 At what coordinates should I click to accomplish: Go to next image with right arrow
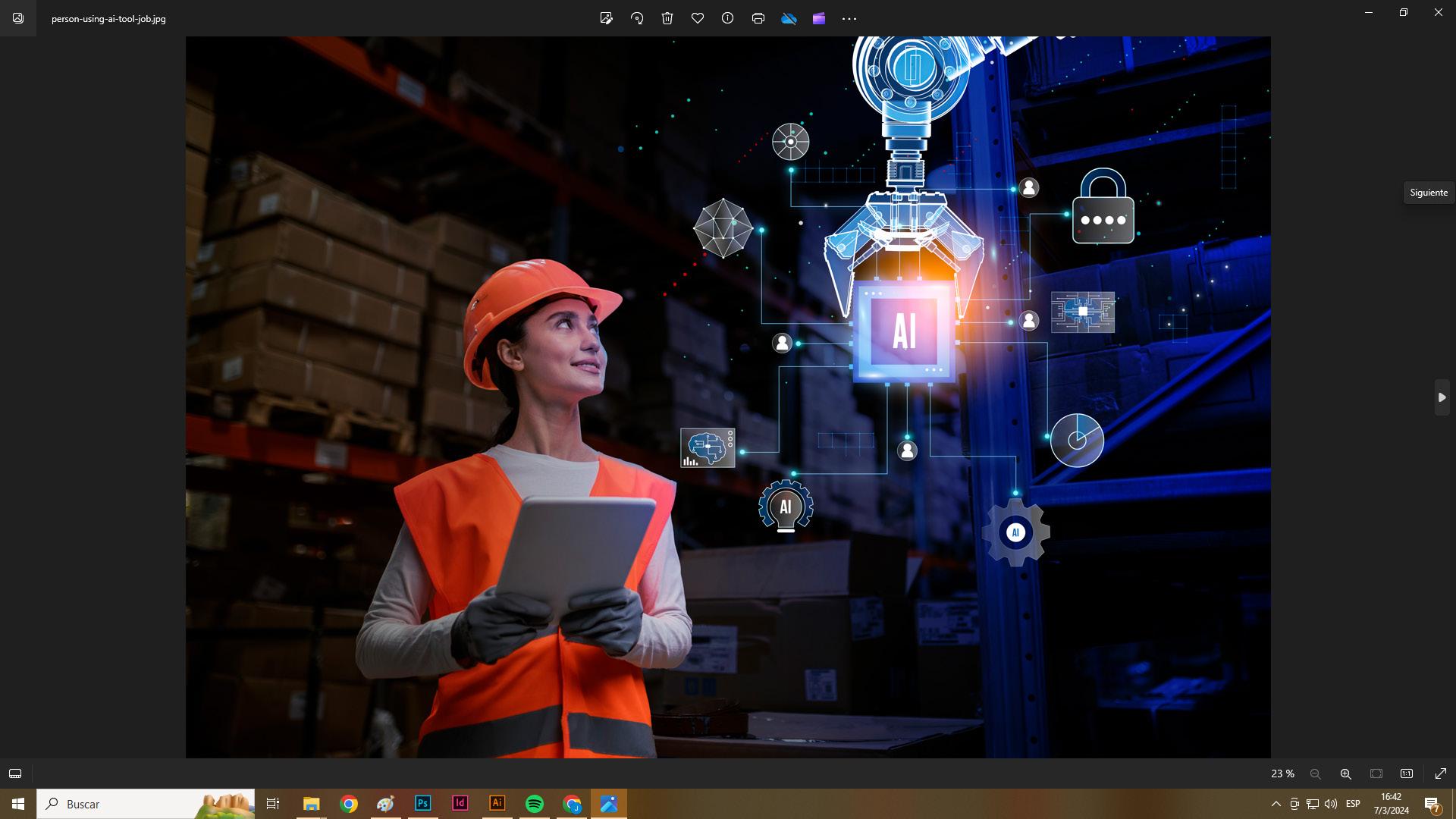[x=1442, y=397]
